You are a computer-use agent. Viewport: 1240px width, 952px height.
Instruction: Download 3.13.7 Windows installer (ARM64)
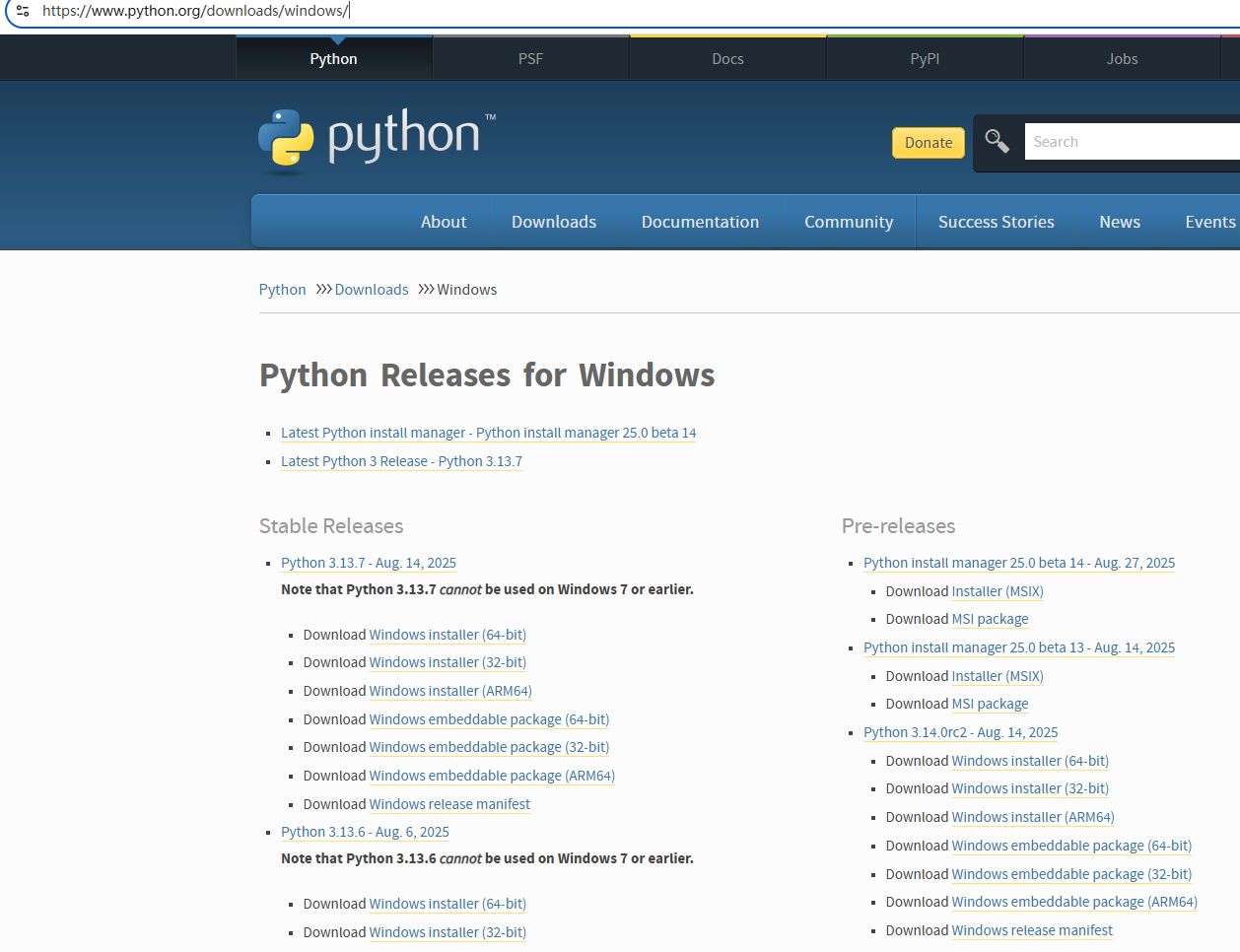point(450,691)
